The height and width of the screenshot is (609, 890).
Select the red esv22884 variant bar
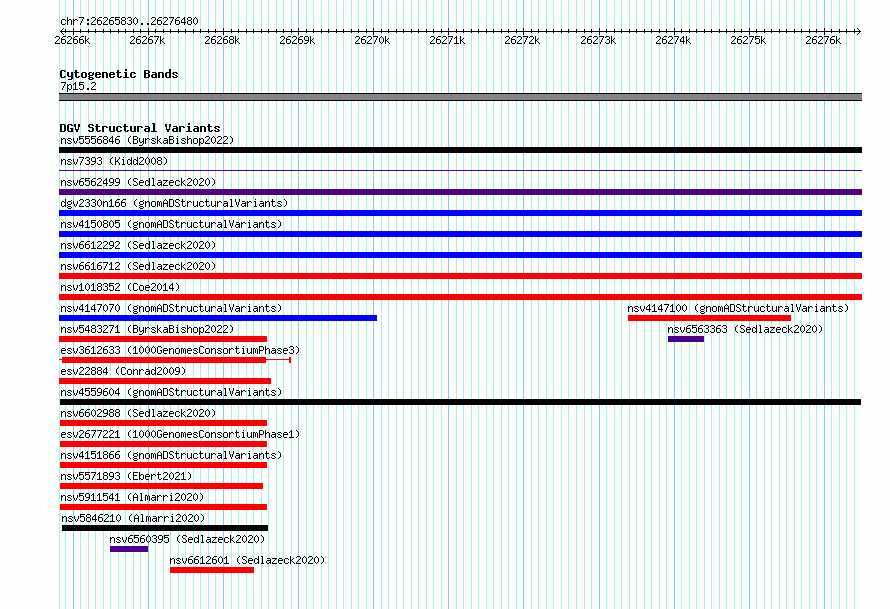point(165,381)
